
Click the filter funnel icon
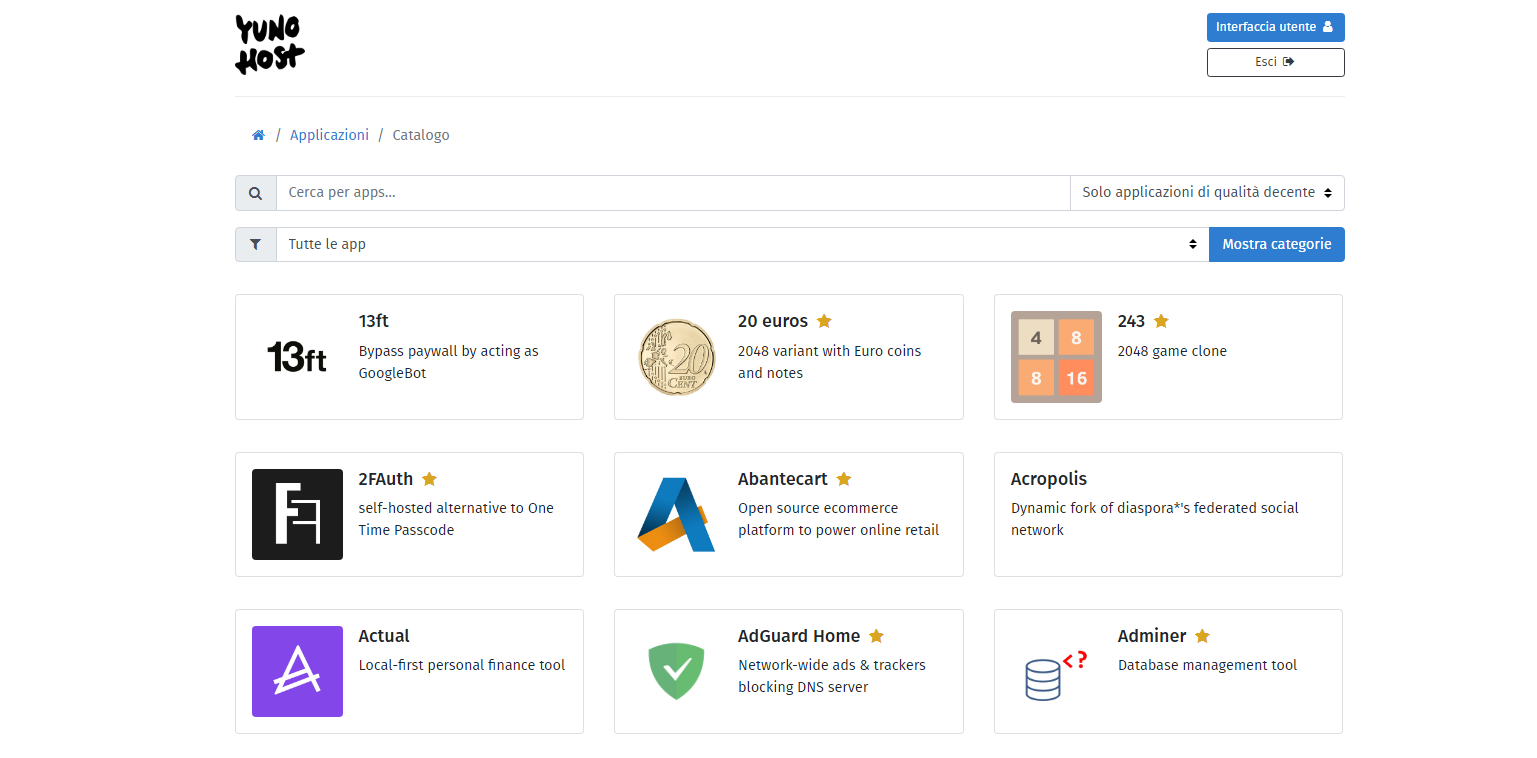click(255, 244)
